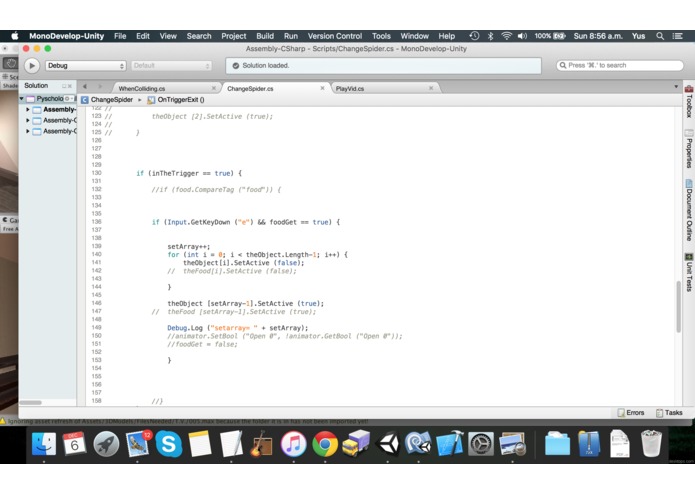Select the bold Assembly- project
The image size is (695, 494).
click(59, 109)
